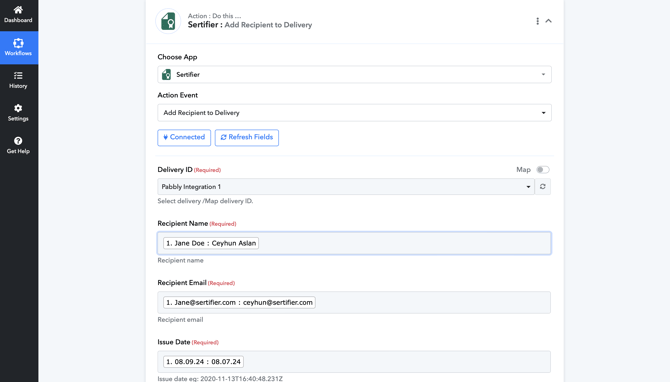The image size is (670, 382).
Task: Refresh the Delivery ID list icon
Action: [x=543, y=187]
